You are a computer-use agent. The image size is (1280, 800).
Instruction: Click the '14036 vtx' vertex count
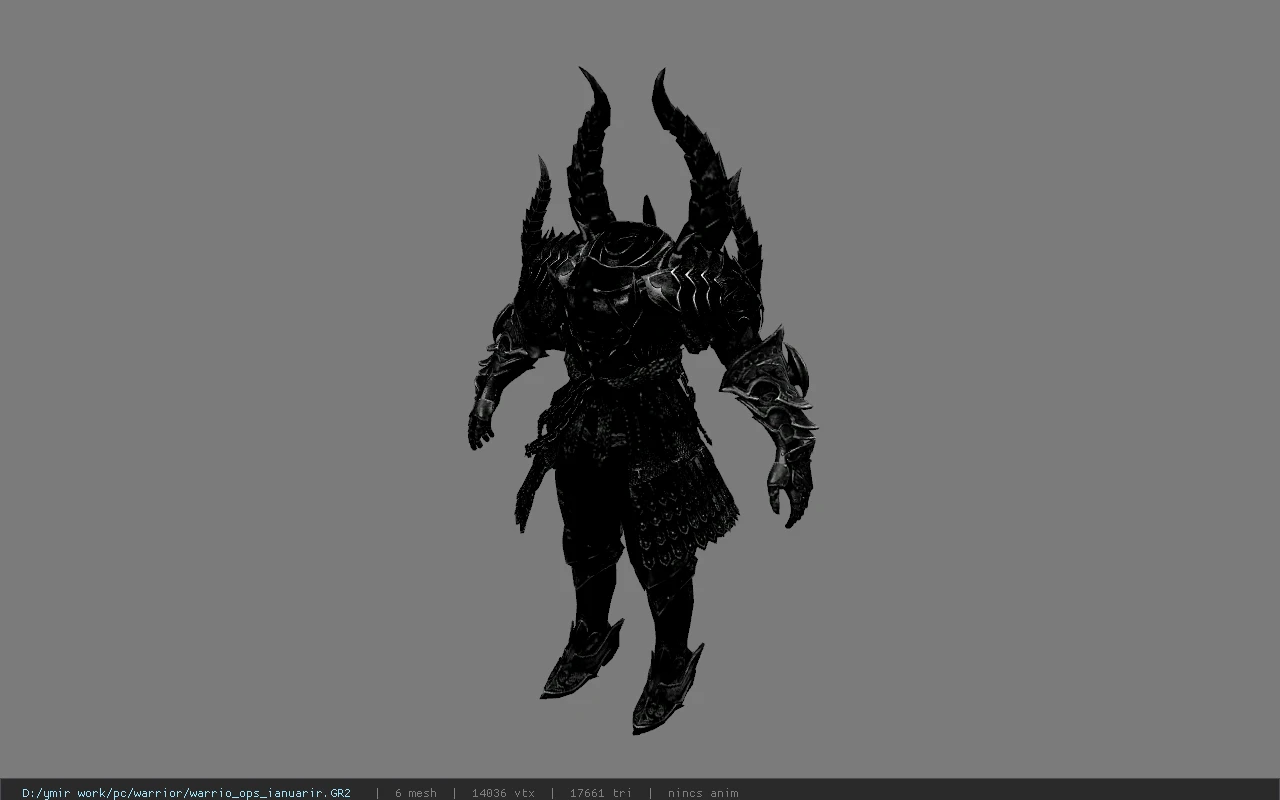(x=503, y=793)
